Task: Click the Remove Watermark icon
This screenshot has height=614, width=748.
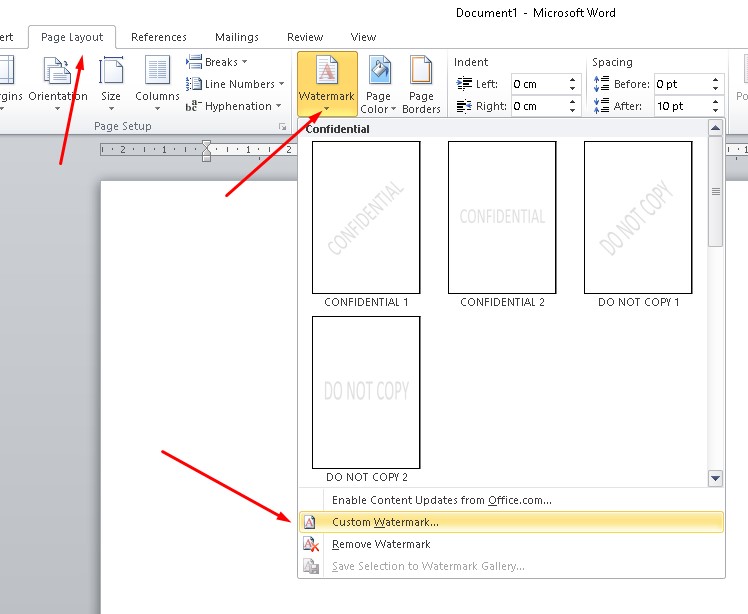Action: click(x=311, y=544)
